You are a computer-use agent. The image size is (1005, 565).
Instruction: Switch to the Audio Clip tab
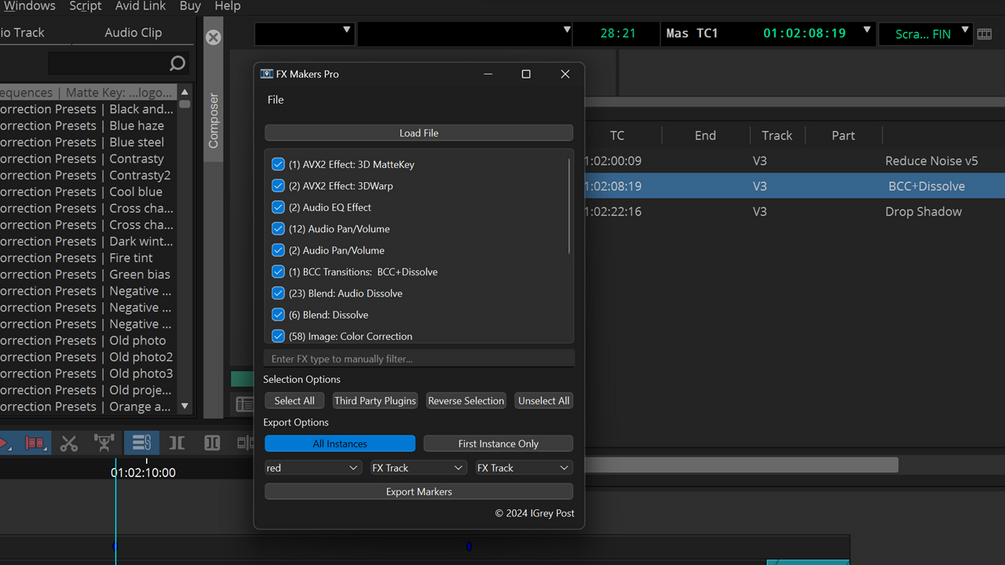[133, 33]
